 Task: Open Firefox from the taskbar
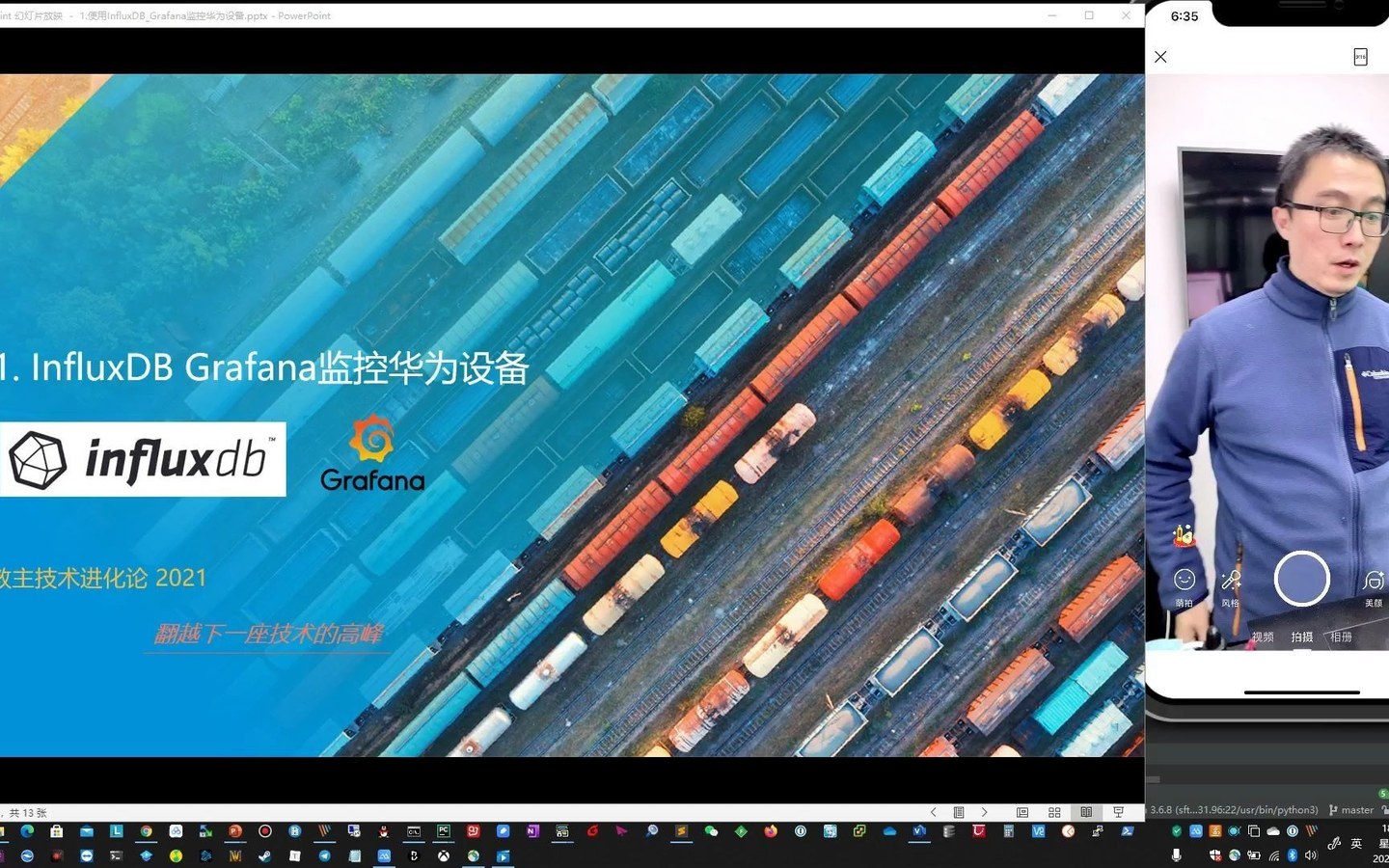771,830
